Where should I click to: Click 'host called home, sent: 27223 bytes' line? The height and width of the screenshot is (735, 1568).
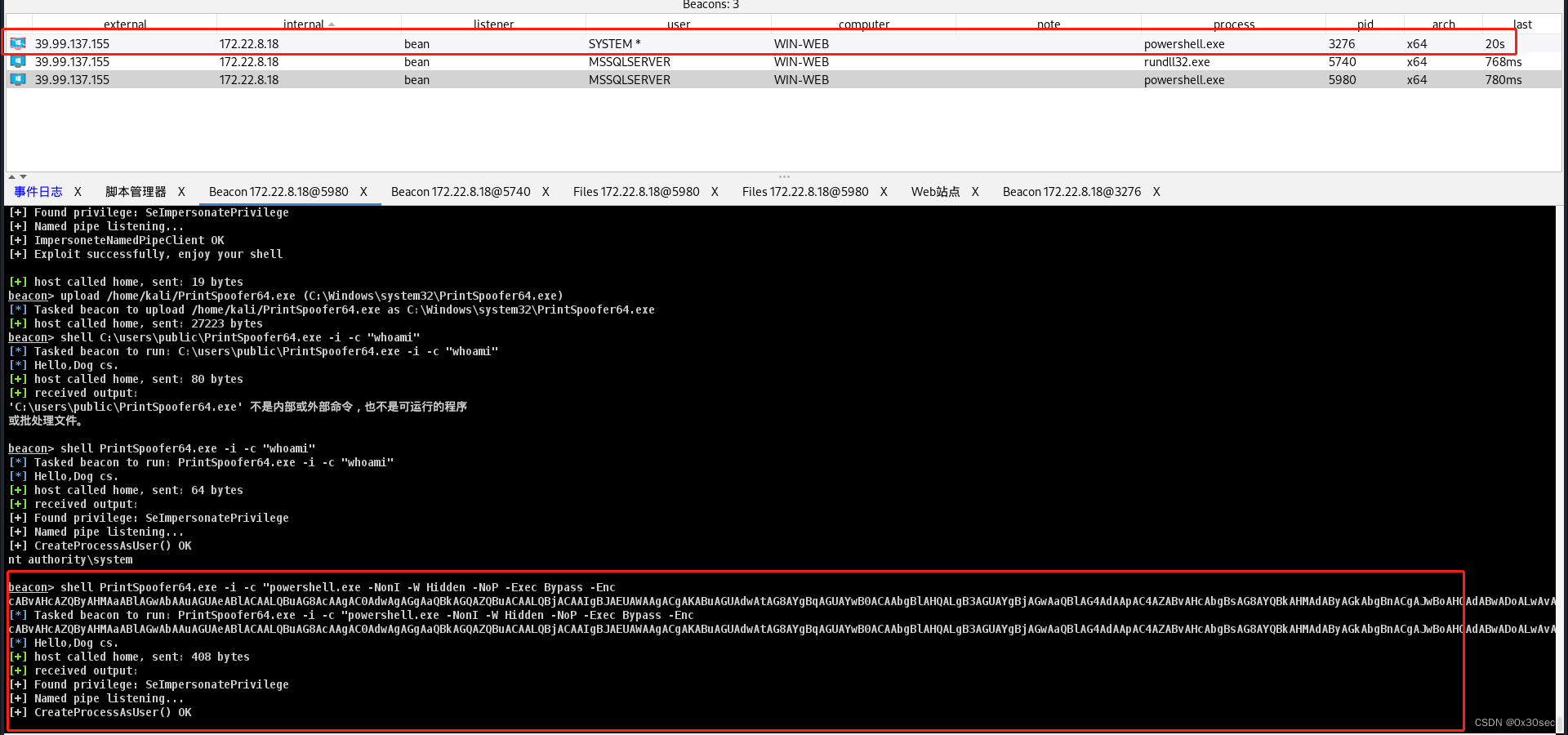[x=136, y=323]
